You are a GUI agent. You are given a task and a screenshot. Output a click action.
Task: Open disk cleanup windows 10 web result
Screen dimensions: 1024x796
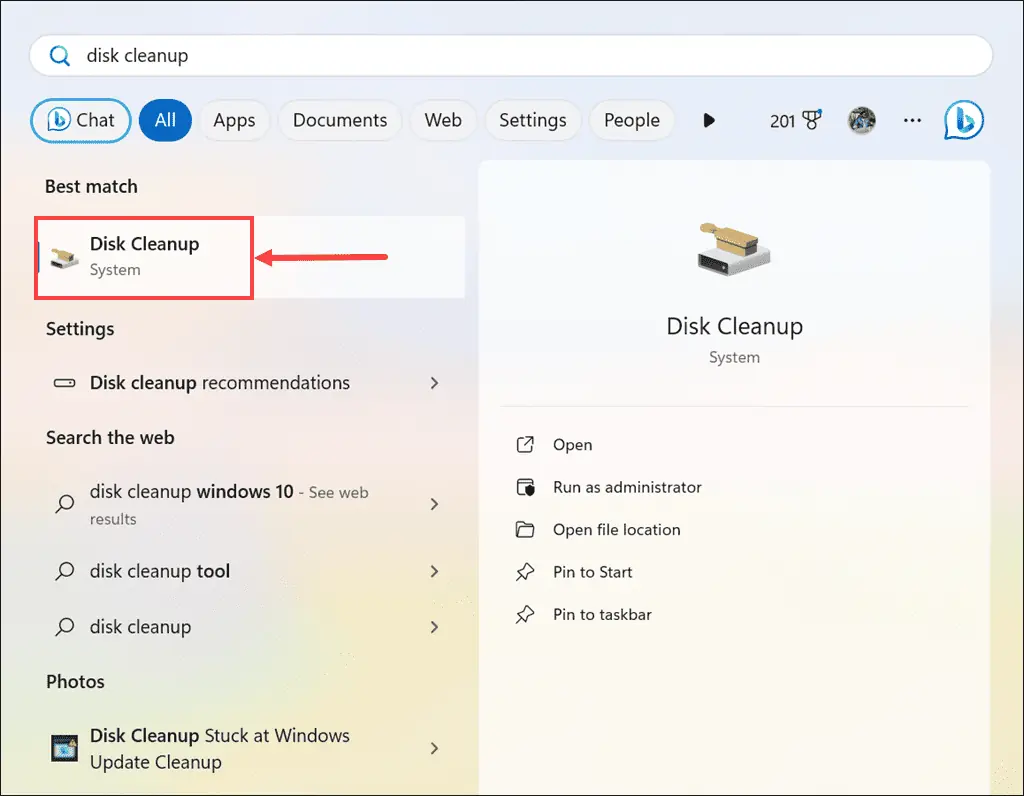[248, 504]
